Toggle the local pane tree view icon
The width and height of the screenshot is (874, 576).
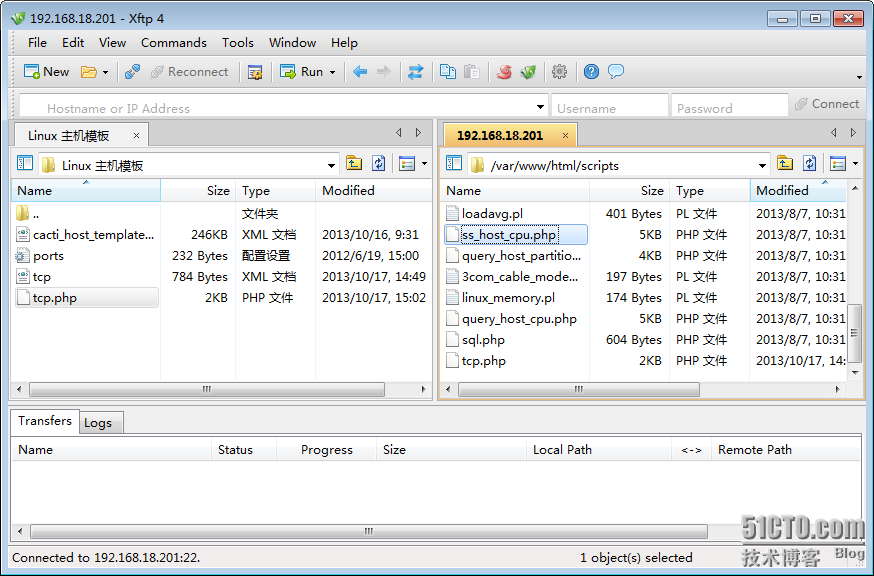tap(25, 164)
